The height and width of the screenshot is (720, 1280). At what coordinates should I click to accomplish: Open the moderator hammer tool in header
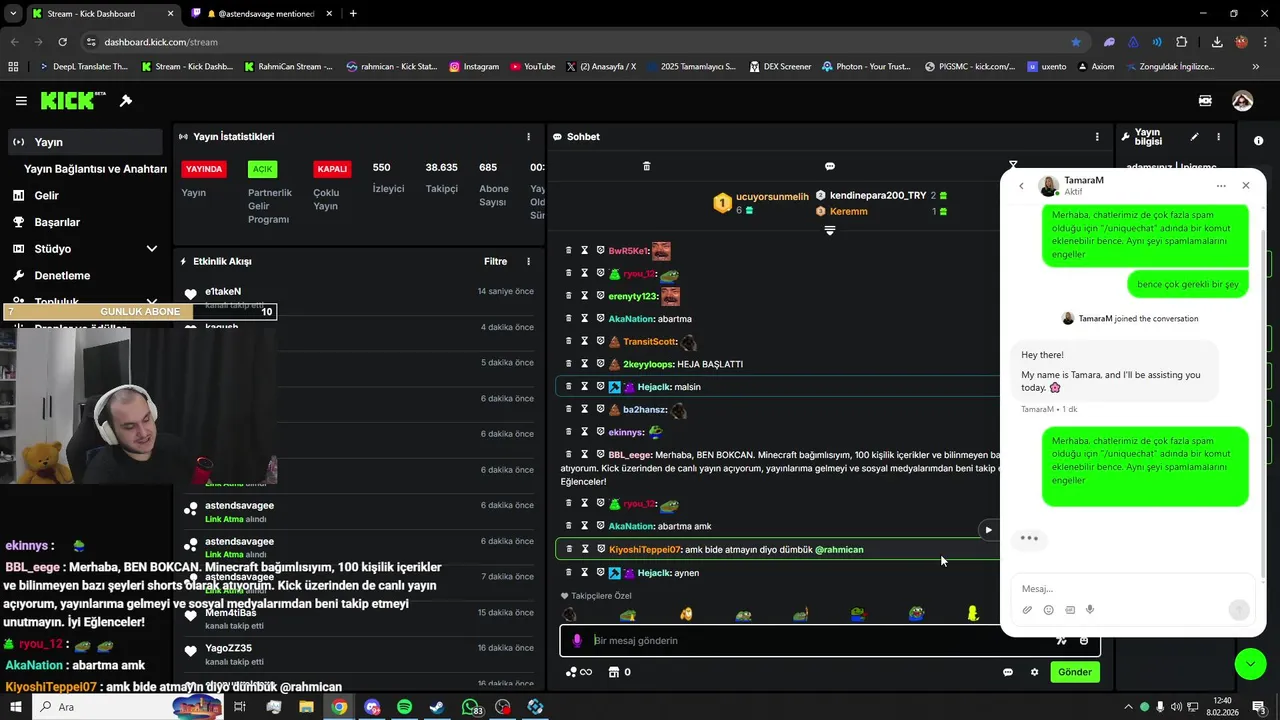click(126, 101)
